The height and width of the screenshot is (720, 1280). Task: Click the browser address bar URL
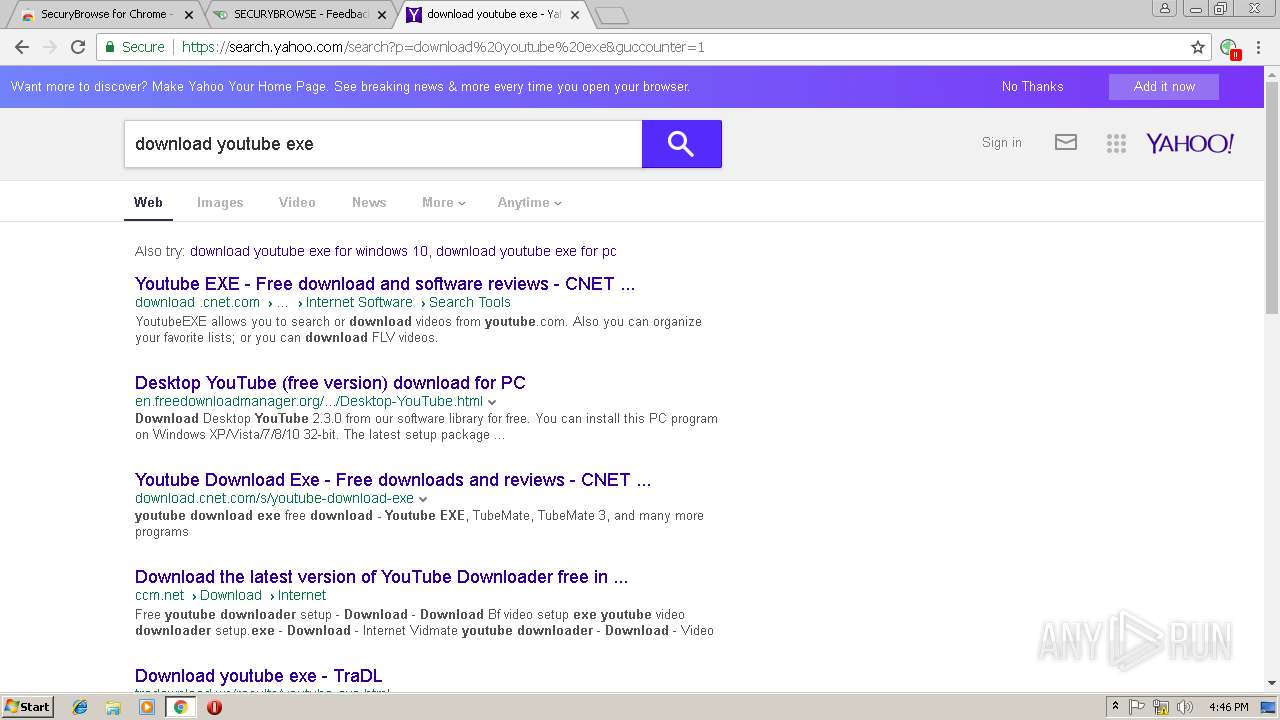[443, 47]
